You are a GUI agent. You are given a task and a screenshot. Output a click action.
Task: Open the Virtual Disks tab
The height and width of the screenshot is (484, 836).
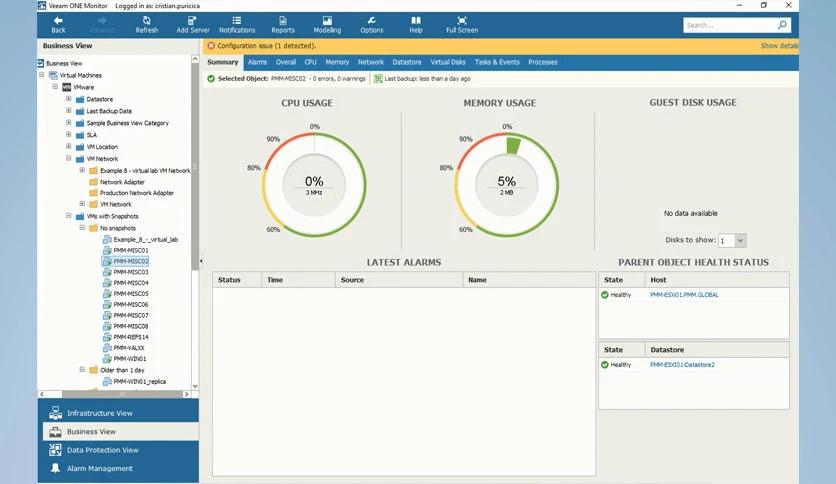click(x=448, y=62)
